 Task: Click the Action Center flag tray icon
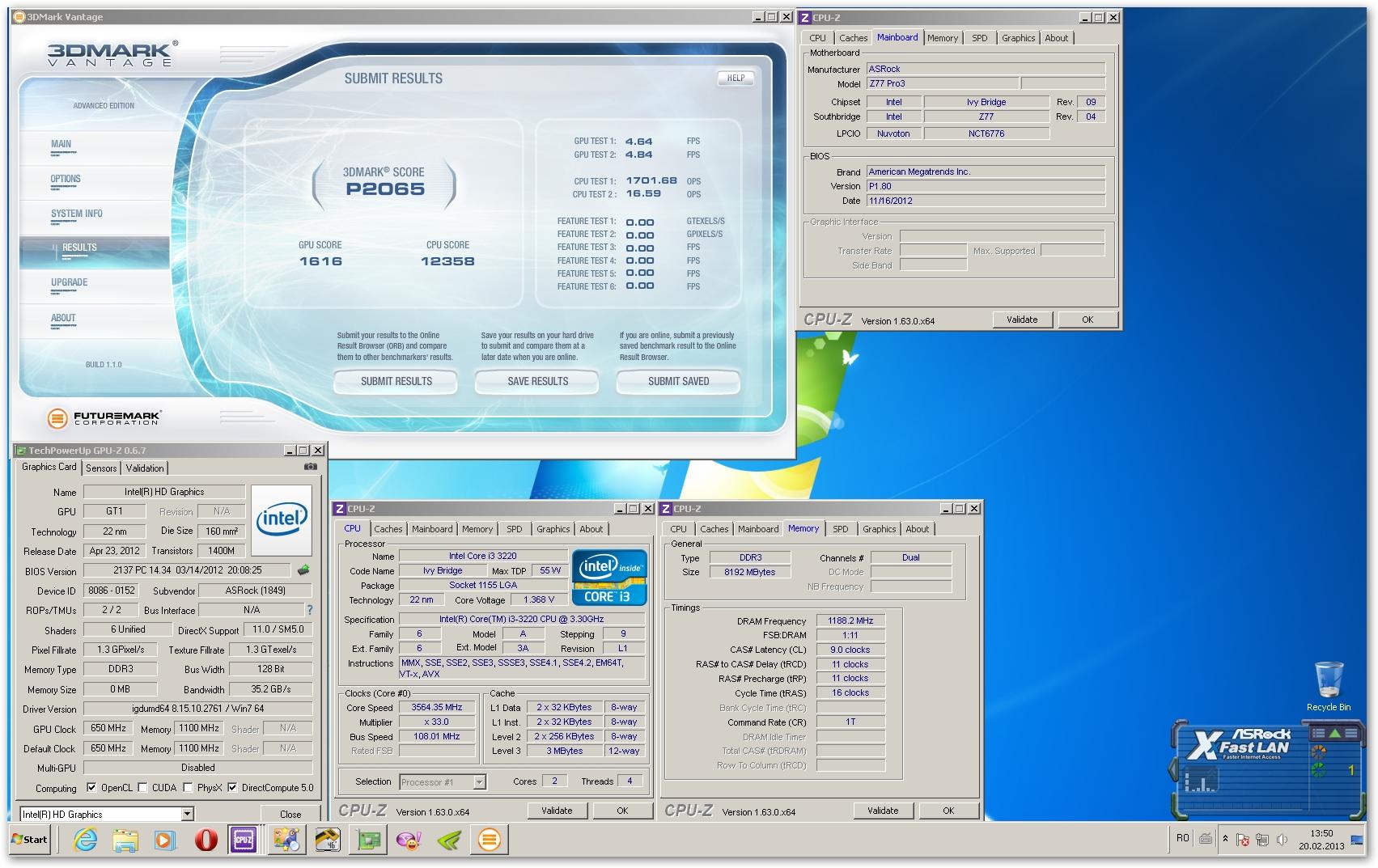click(x=1242, y=840)
